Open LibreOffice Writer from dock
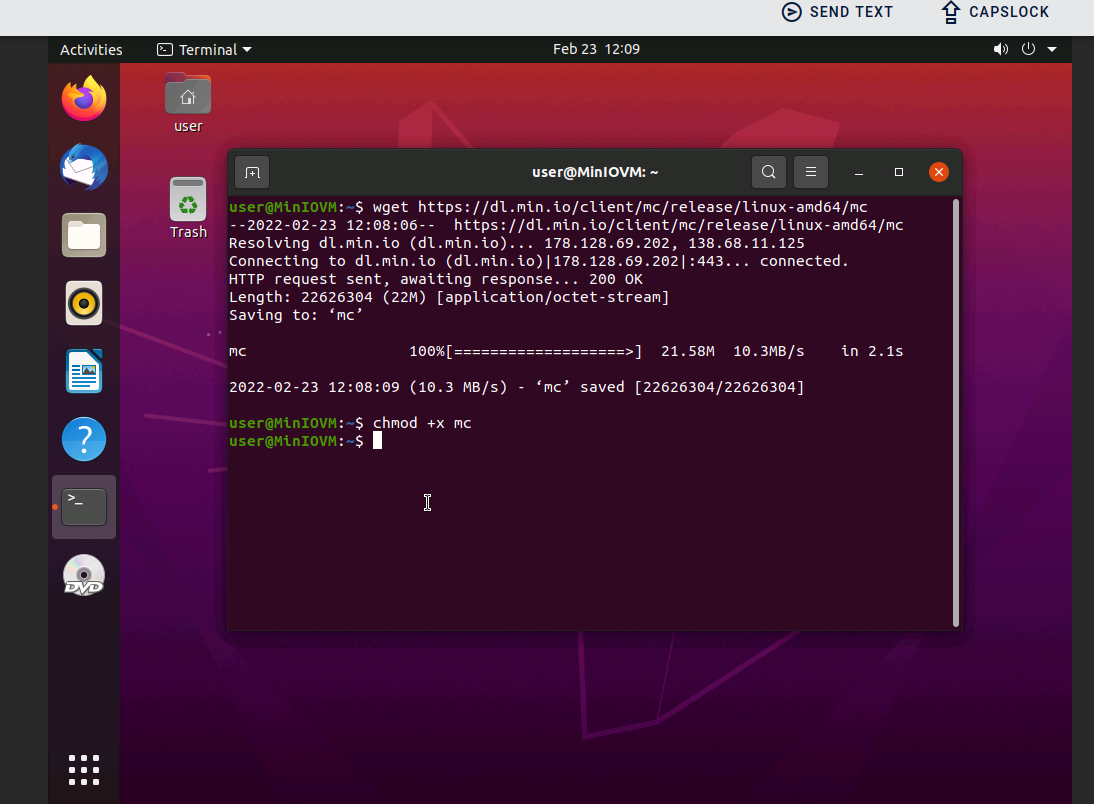The height and width of the screenshot is (809, 1094). point(84,371)
